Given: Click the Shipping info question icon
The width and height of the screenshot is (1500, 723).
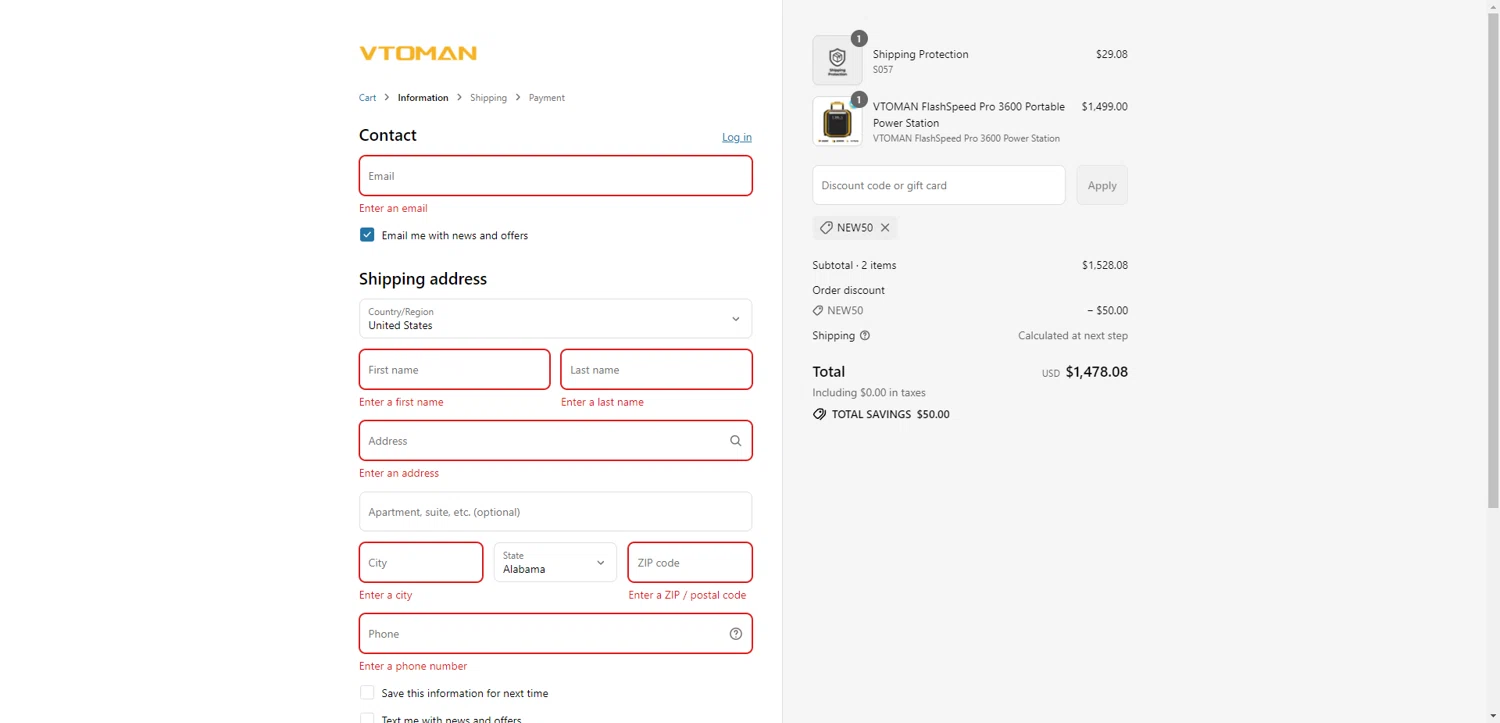Looking at the screenshot, I should click(x=865, y=336).
